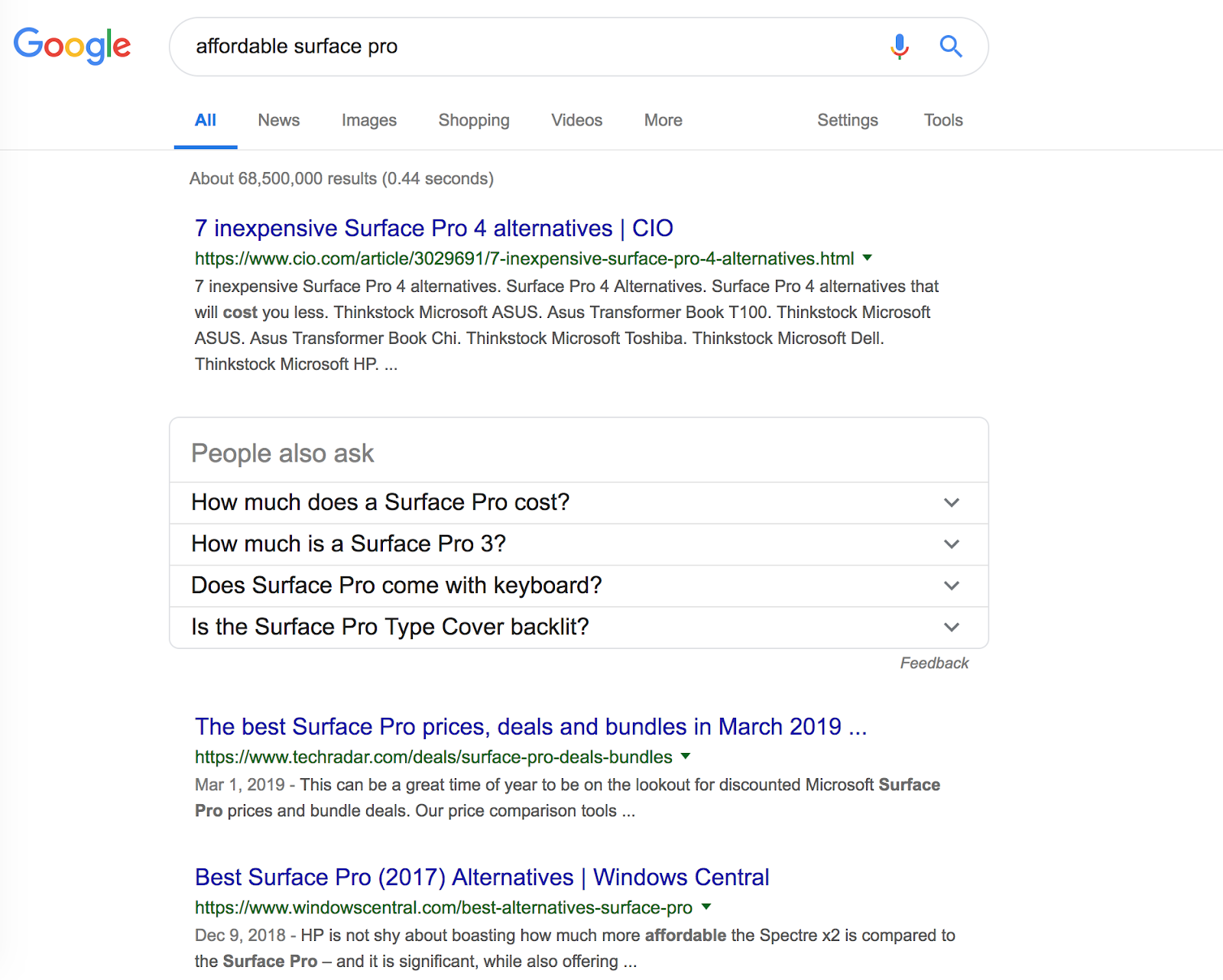Go to the Shopping tab
This screenshot has height=980, width=1223.
click(474, 120)
